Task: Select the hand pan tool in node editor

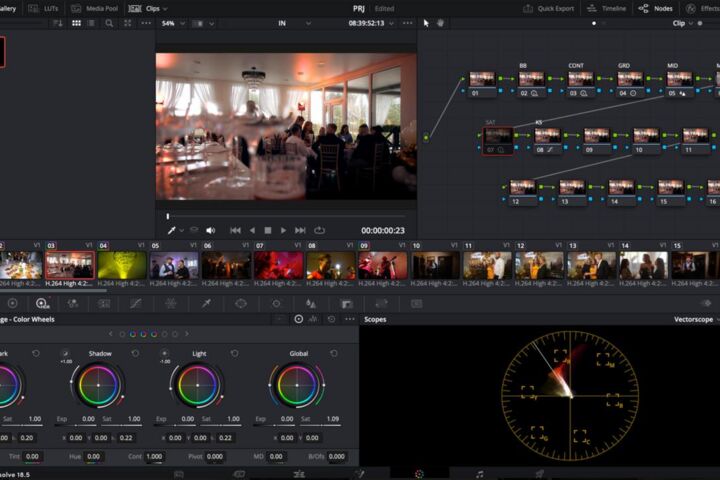Action: [440, 23]
